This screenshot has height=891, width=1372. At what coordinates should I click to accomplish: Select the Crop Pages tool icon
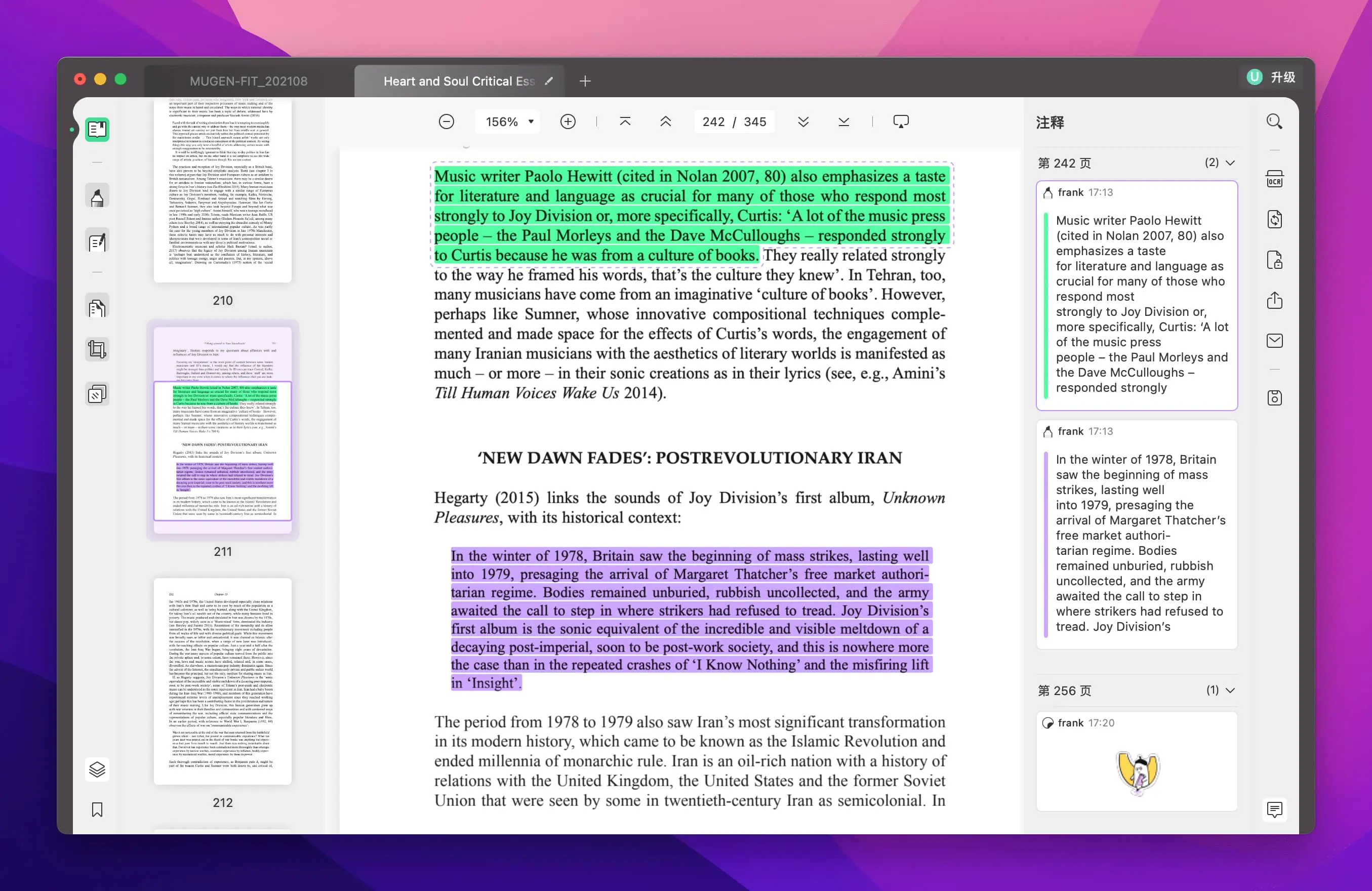[x=97, y=349]
